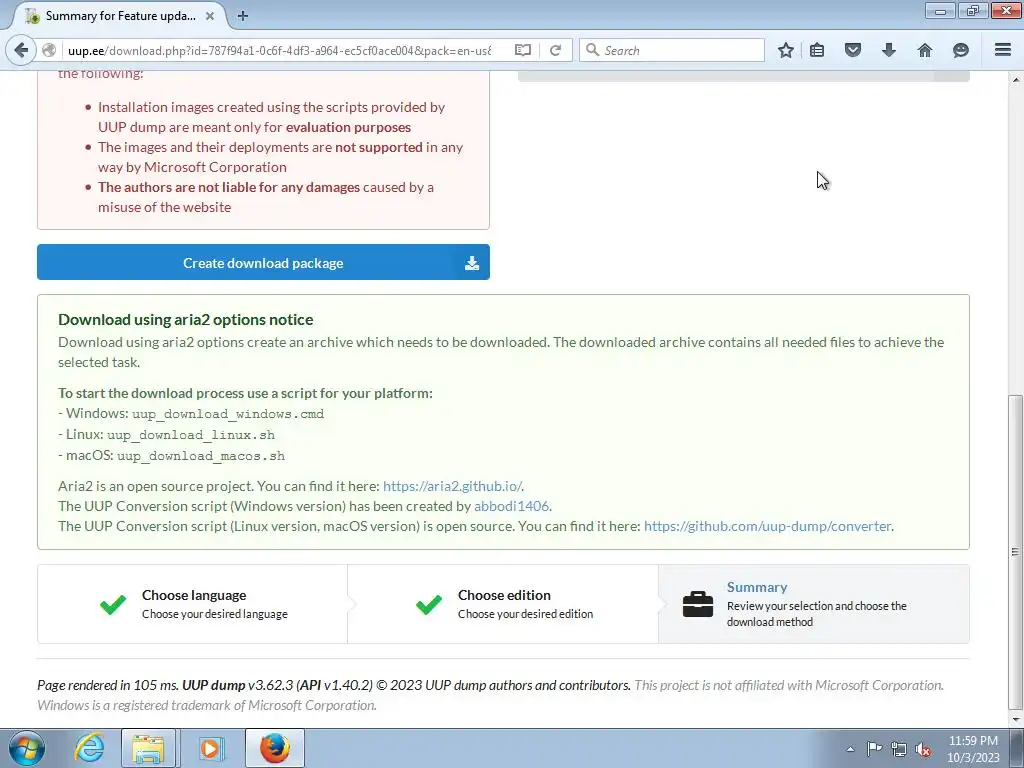
Task: Open the Windows Start menu orb
Action: (x=26, y=748)
